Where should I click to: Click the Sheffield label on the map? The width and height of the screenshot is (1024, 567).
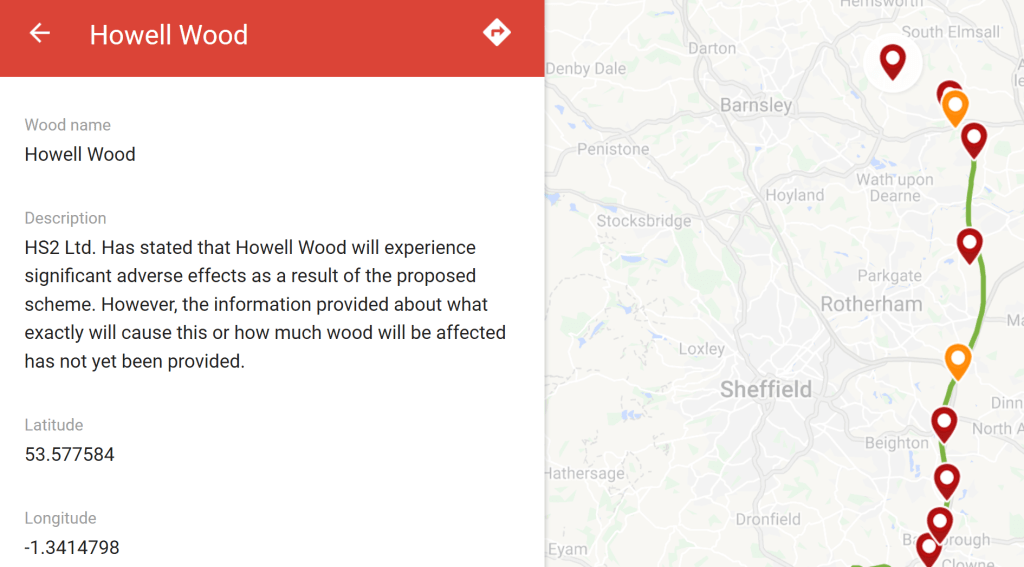766,390
